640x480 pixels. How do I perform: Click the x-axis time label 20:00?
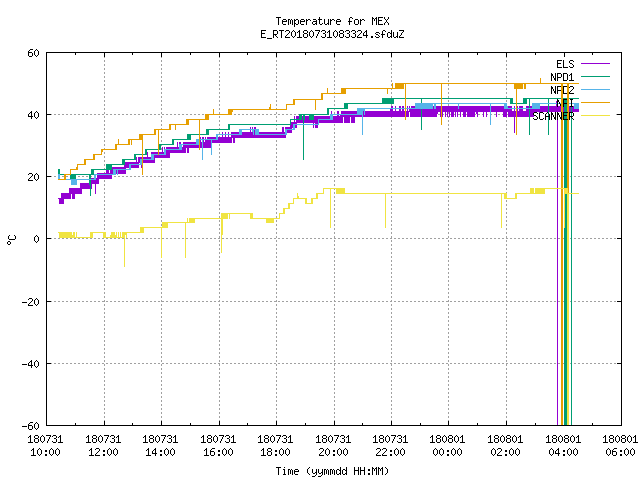(x=333, y=452)
